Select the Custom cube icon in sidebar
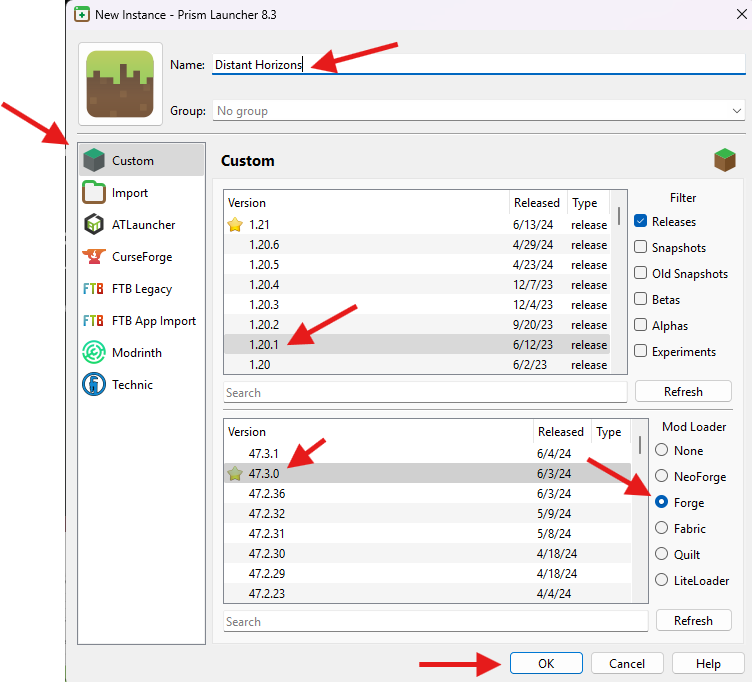 pos(94,160)
